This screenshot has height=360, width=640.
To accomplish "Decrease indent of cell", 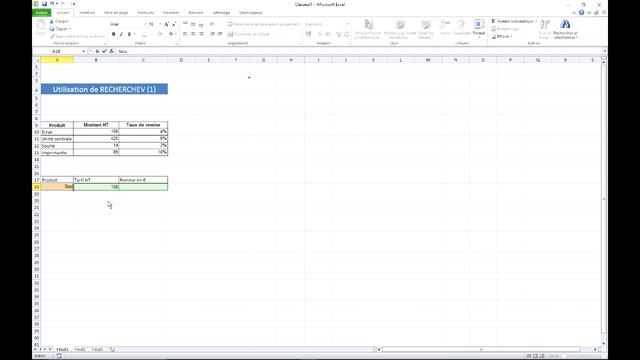I will (x=212, y=34).
